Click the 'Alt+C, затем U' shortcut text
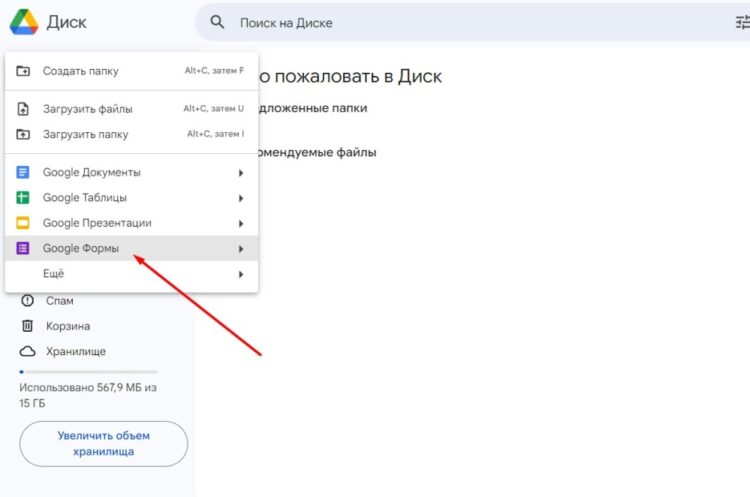 coord(214,109)
